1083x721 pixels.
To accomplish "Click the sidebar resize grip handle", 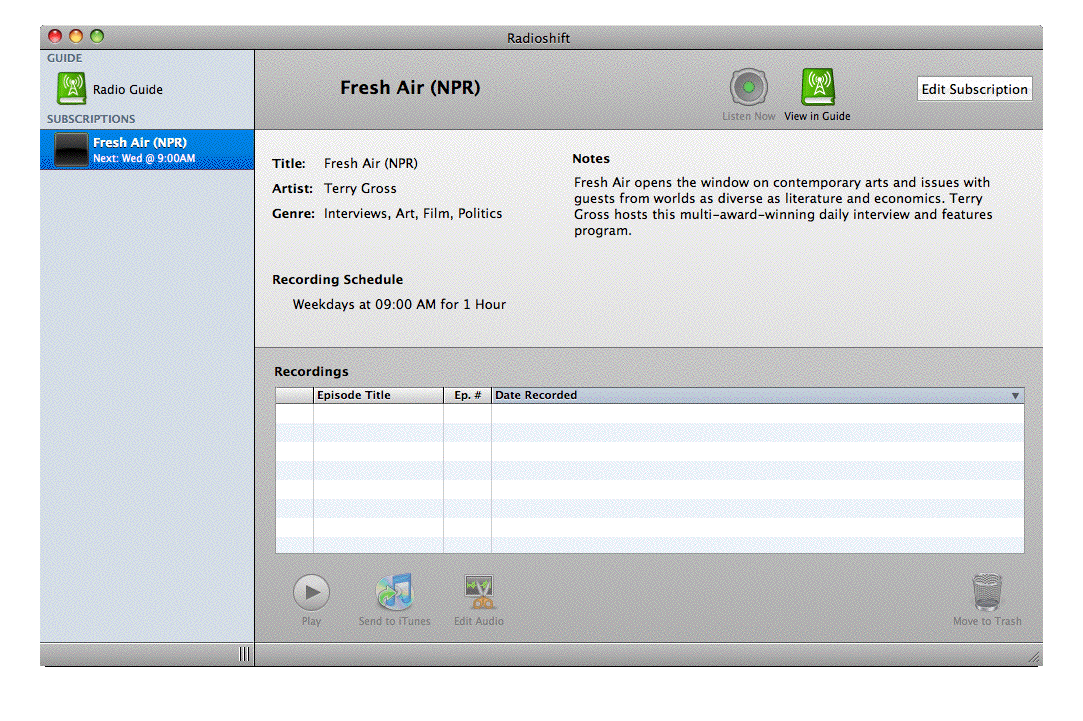I will (x=244, y=654).
